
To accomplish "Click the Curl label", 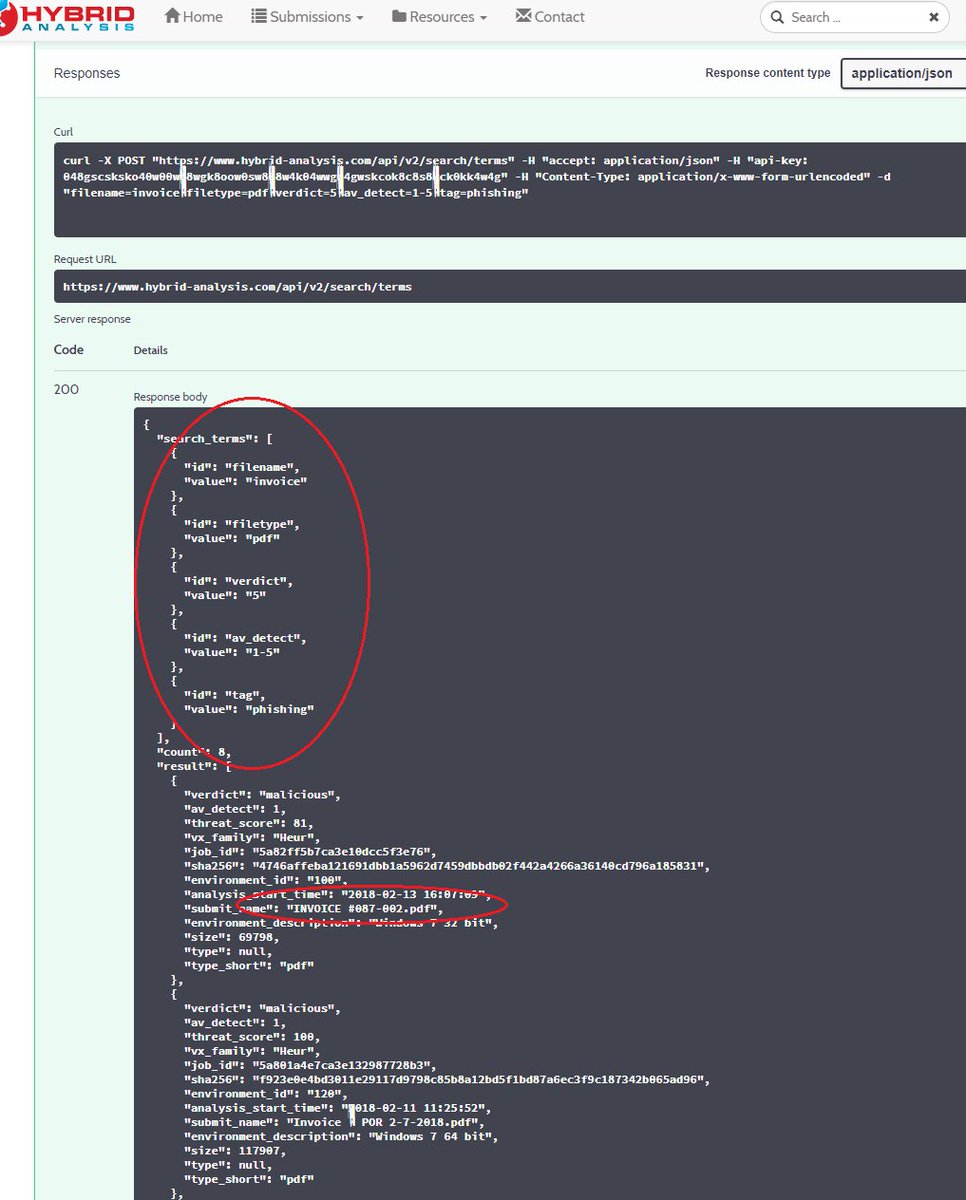I will point(63,132).
